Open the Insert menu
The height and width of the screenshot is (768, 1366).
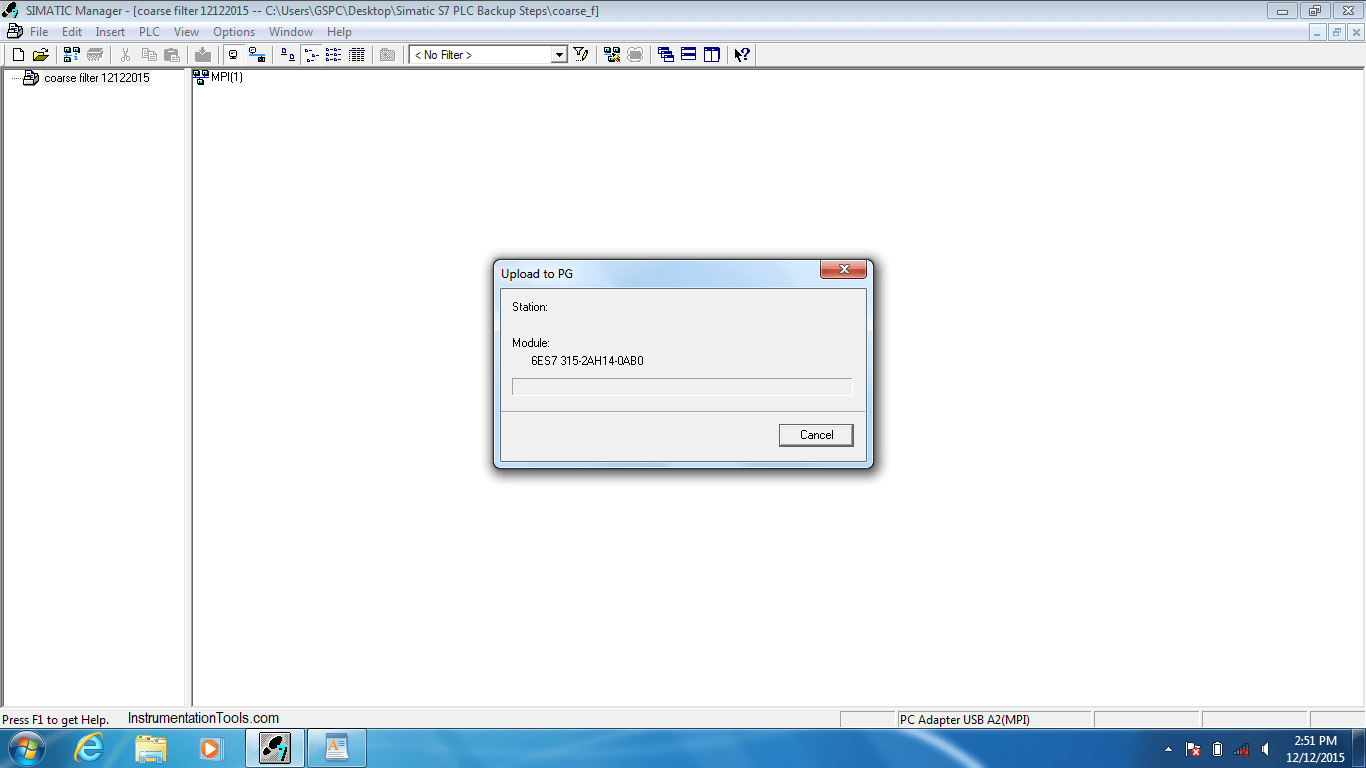pyautogui.click(x=110, y=32)
